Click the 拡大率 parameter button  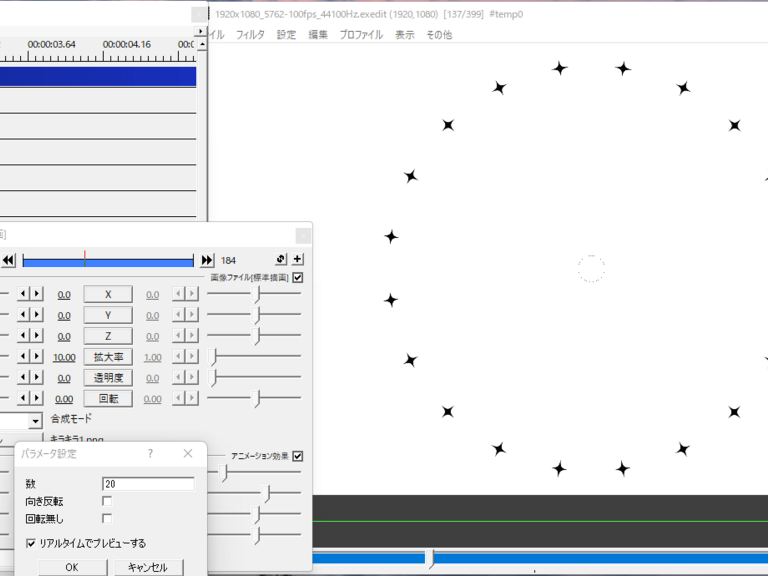click(x=108, y=357)
